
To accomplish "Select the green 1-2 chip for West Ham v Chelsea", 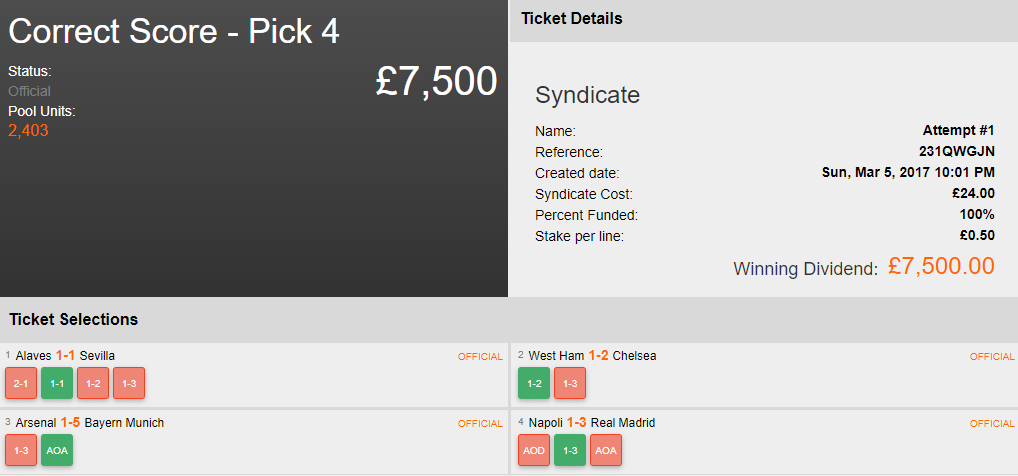I will (x=534, y=383).
